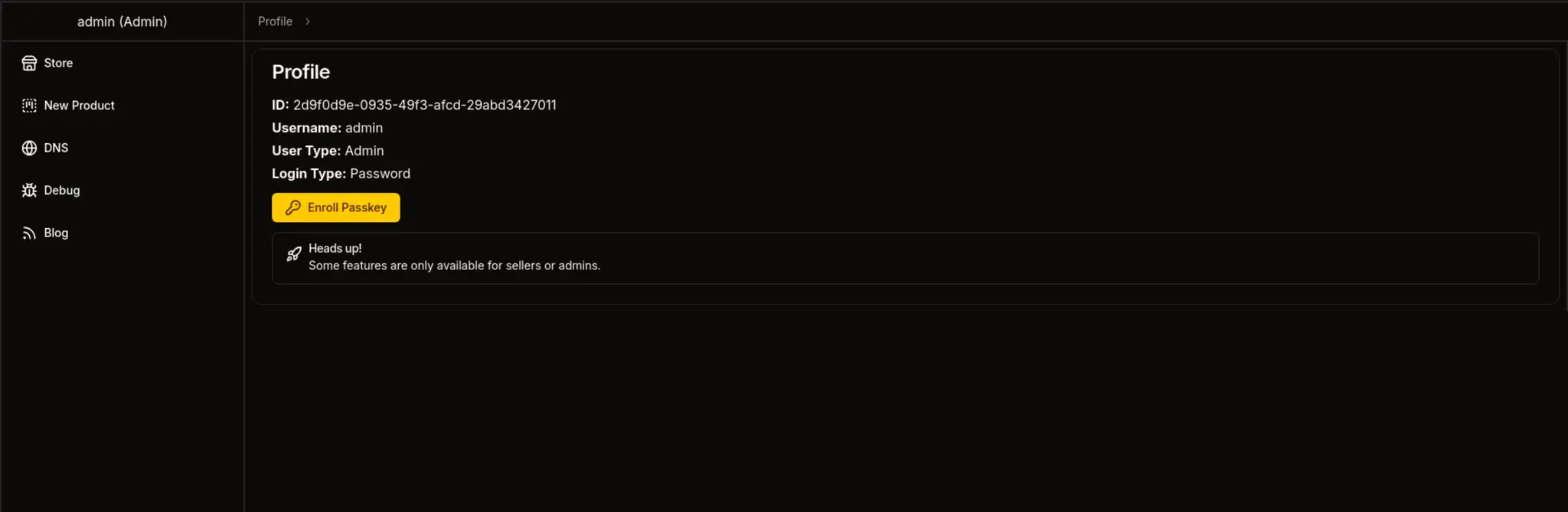Open the Store menu label

point(58,64)
